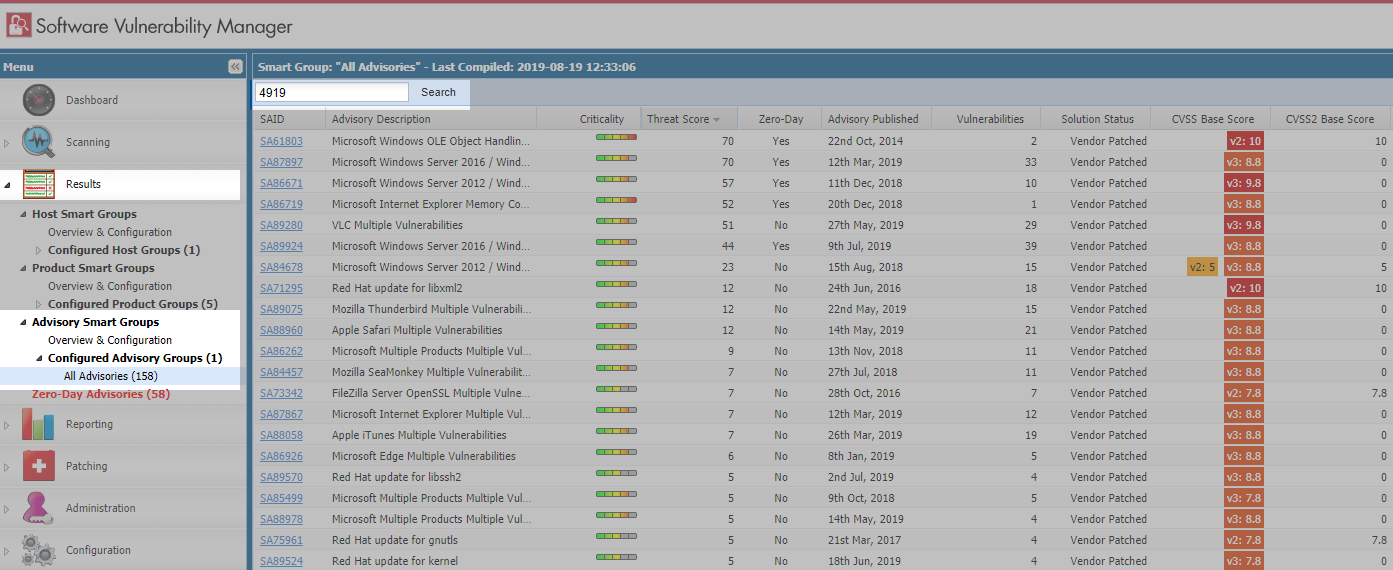Expand the Patching menu section
The width and height of the screenshot is (1393, 570).
pos(7,467)
